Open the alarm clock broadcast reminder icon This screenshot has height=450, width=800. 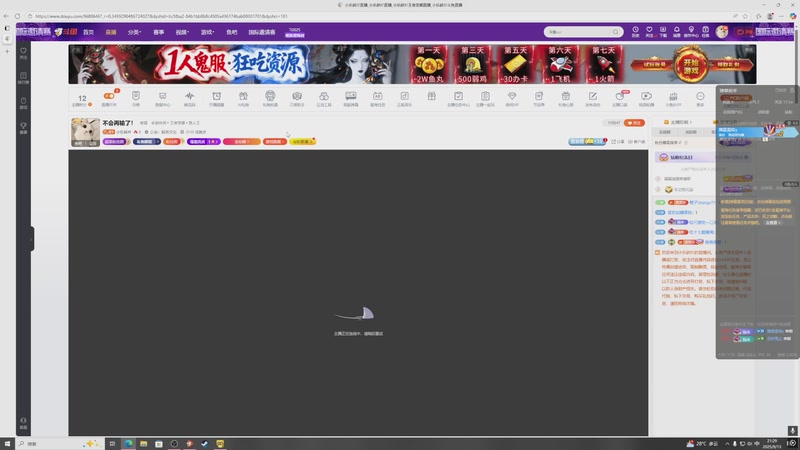[216, 96]
